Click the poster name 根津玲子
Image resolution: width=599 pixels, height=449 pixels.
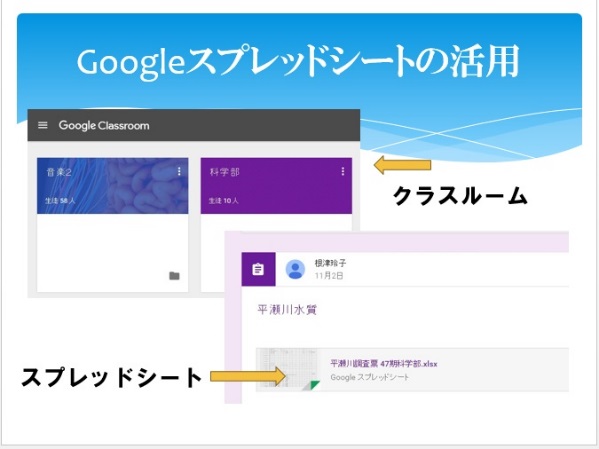[330, 263]
